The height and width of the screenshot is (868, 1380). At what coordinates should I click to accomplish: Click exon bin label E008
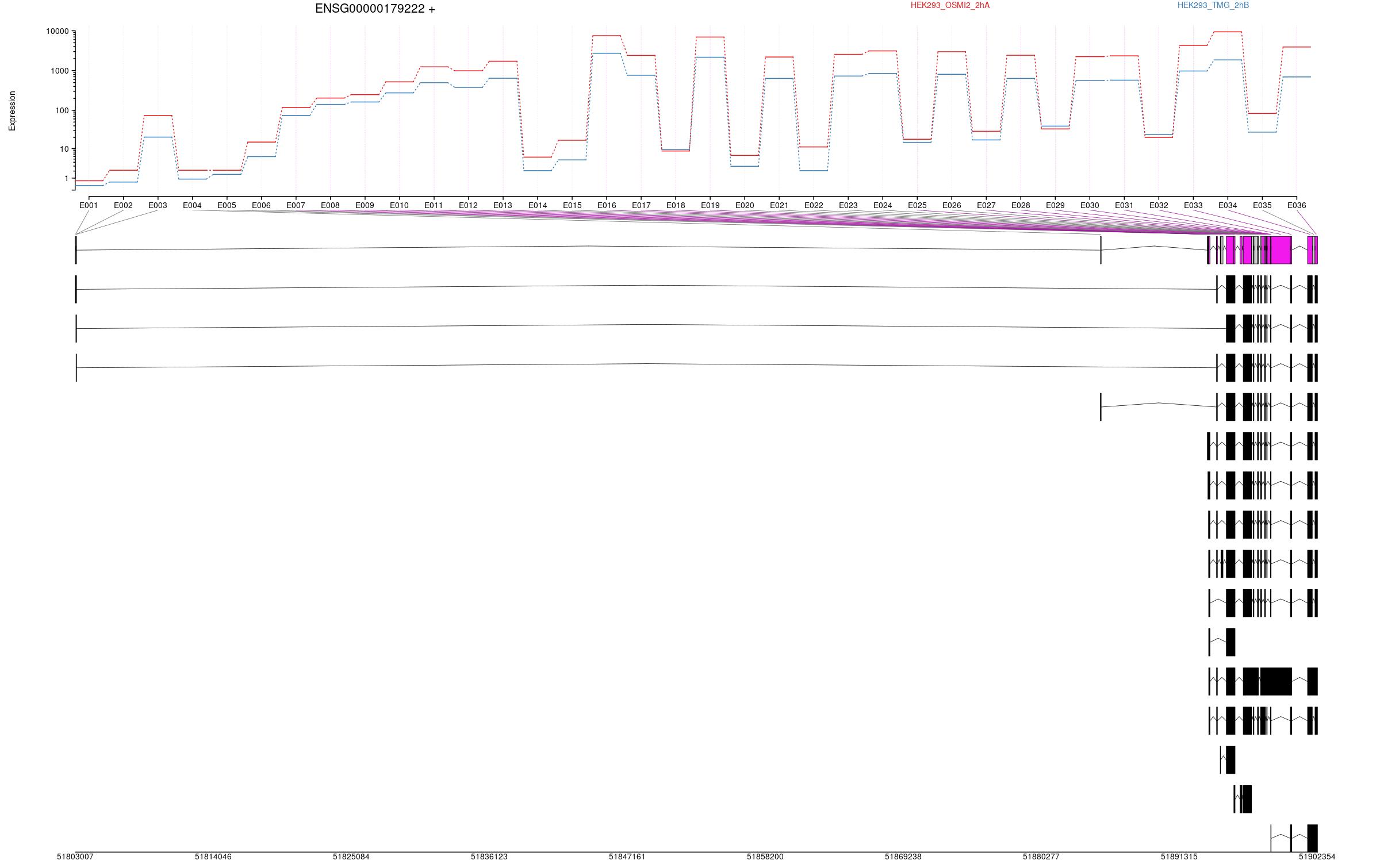(330, 205)
